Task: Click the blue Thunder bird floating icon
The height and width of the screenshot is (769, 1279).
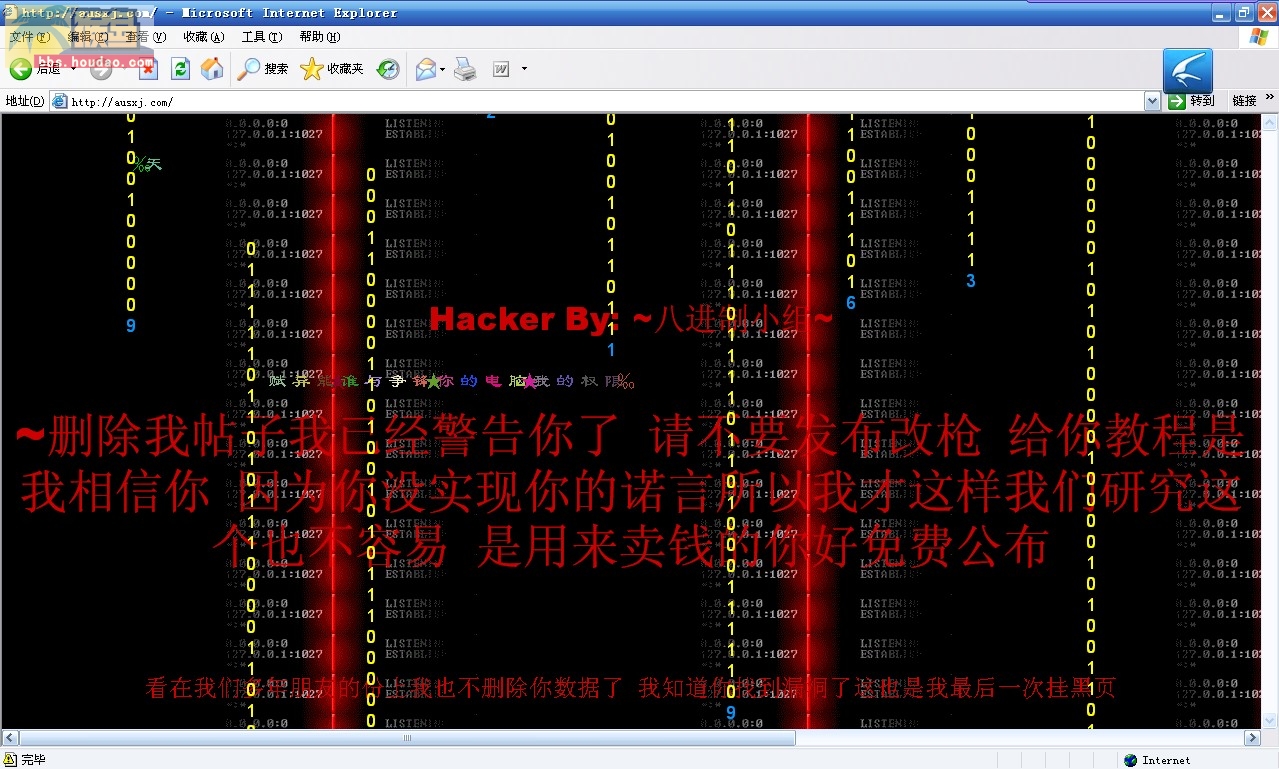Action: point(1188,71)
